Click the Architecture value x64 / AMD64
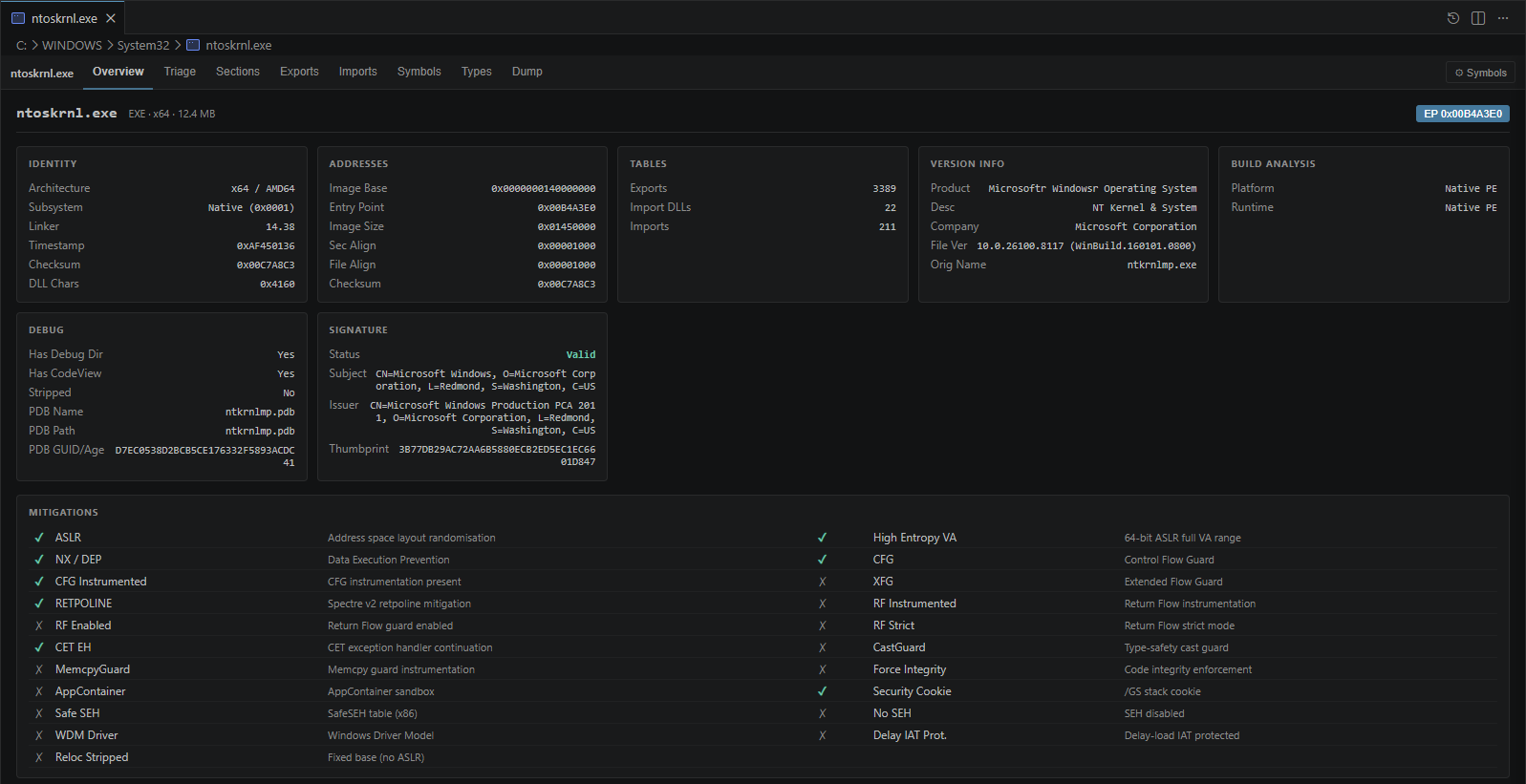1526x784 pixels. [263, 189]
